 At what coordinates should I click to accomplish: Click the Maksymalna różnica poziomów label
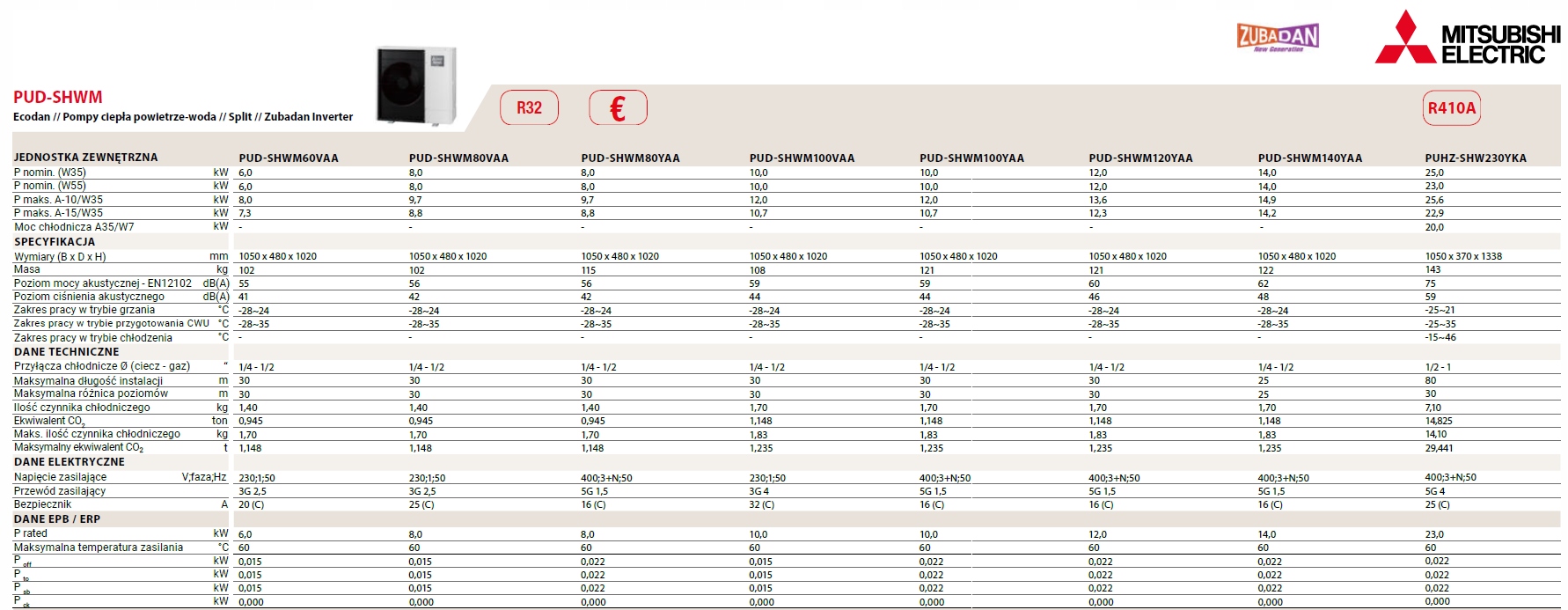(x=91, y=393)
